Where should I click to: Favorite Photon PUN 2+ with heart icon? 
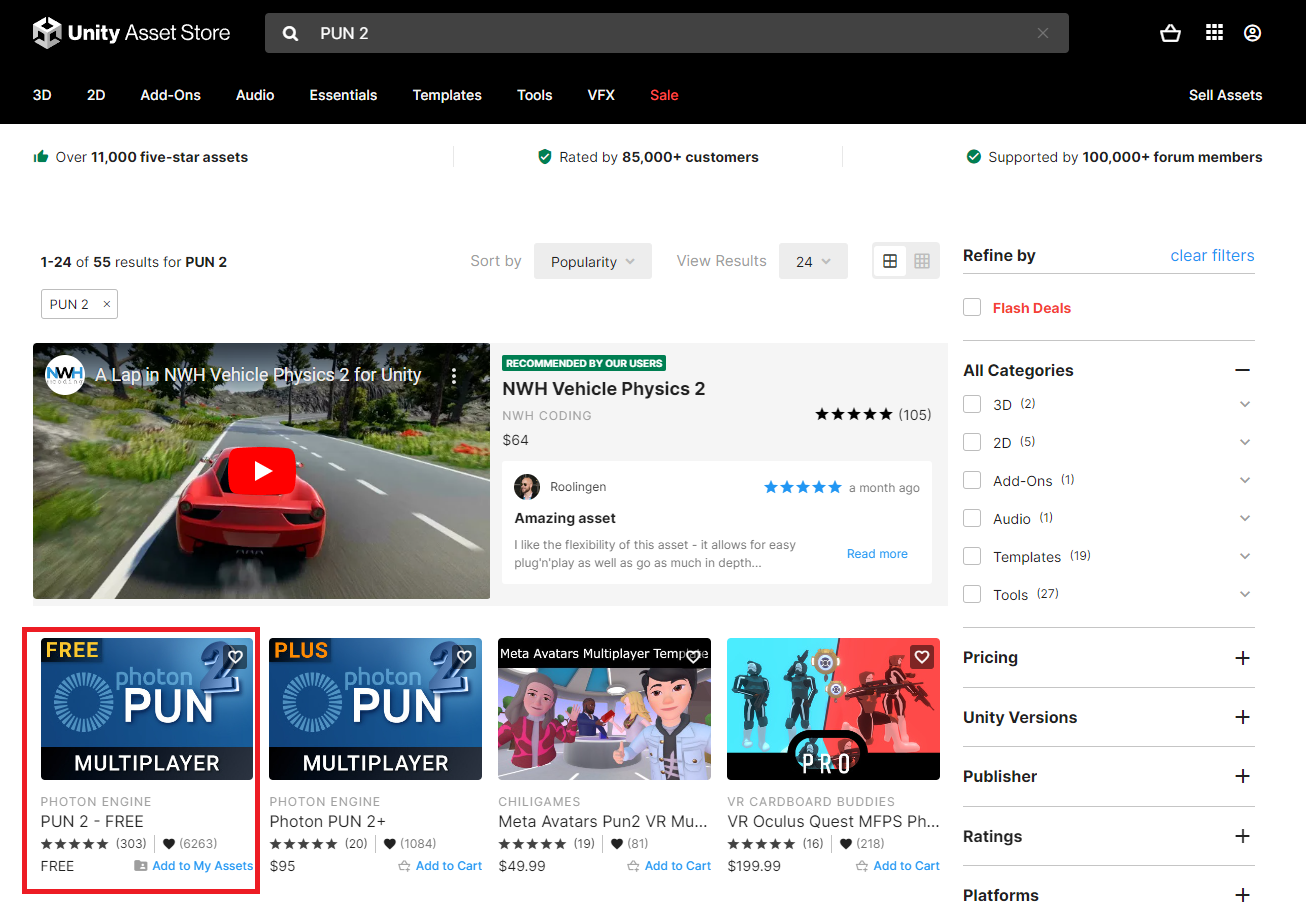pos(464,657)
